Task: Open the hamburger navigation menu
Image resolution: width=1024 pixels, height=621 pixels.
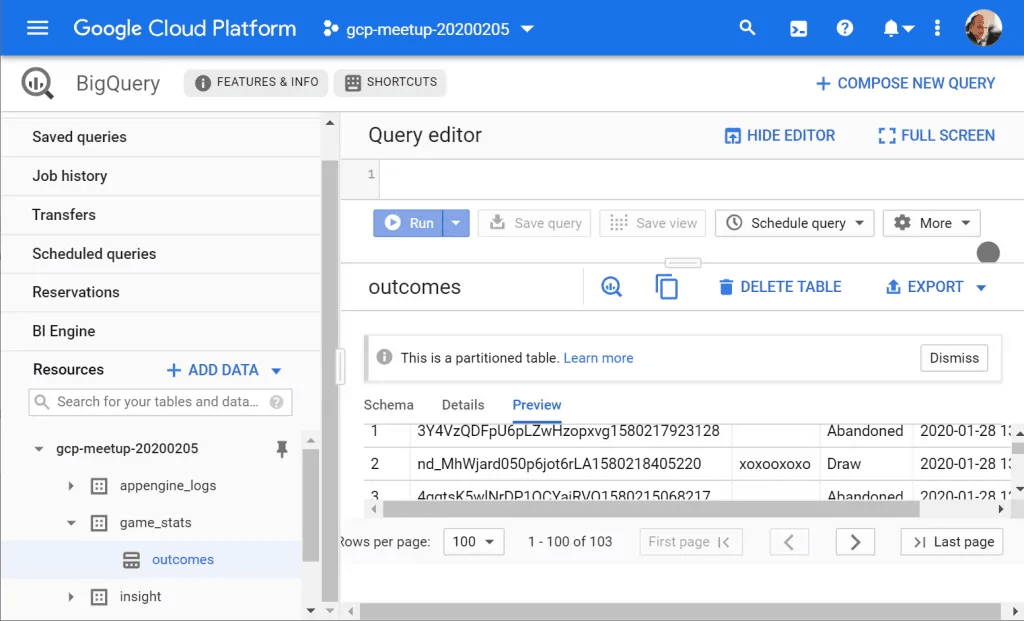Action: [x=37, y=28]
